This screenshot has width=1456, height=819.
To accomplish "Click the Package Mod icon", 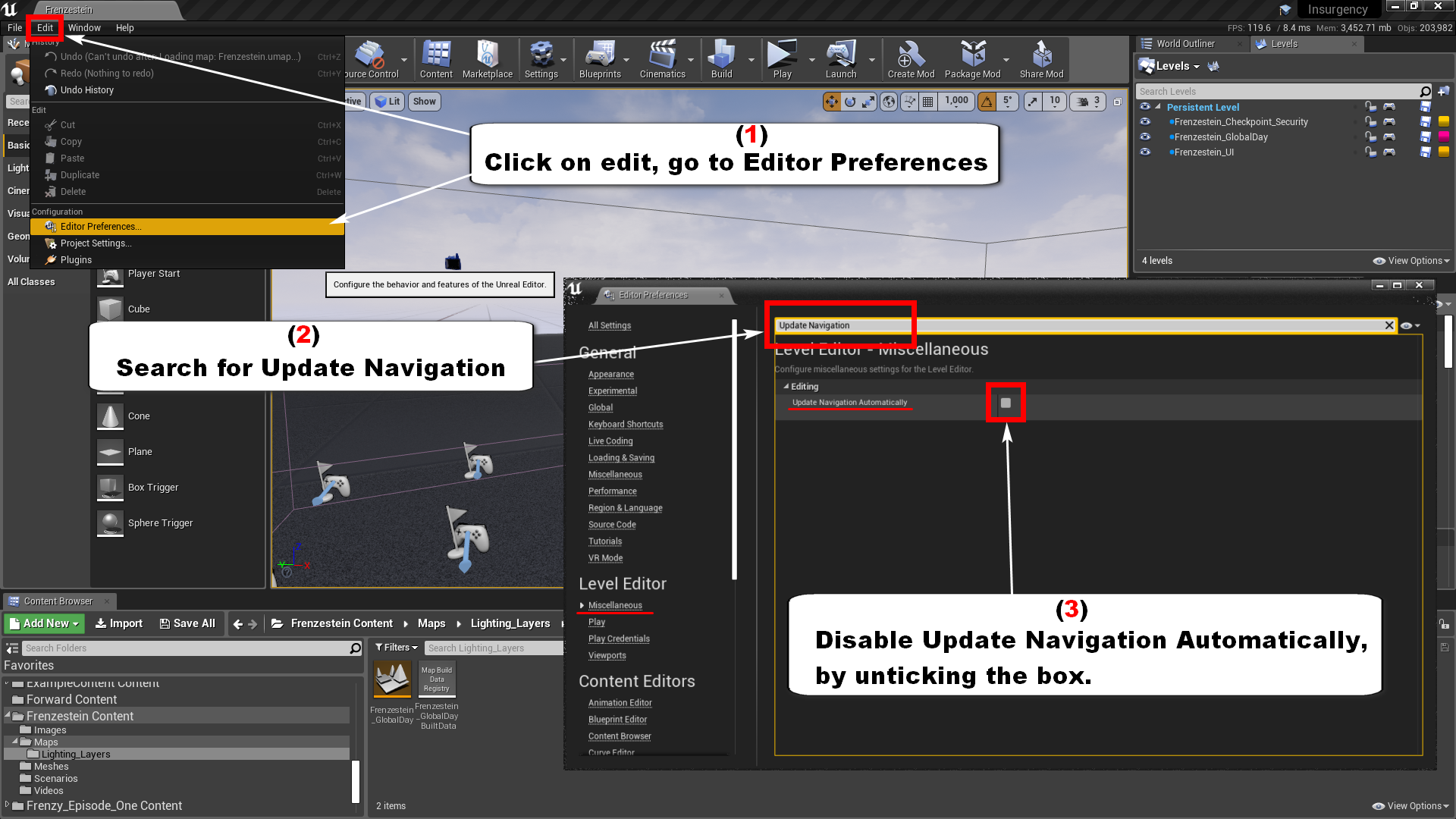I will tap(972, 59).
